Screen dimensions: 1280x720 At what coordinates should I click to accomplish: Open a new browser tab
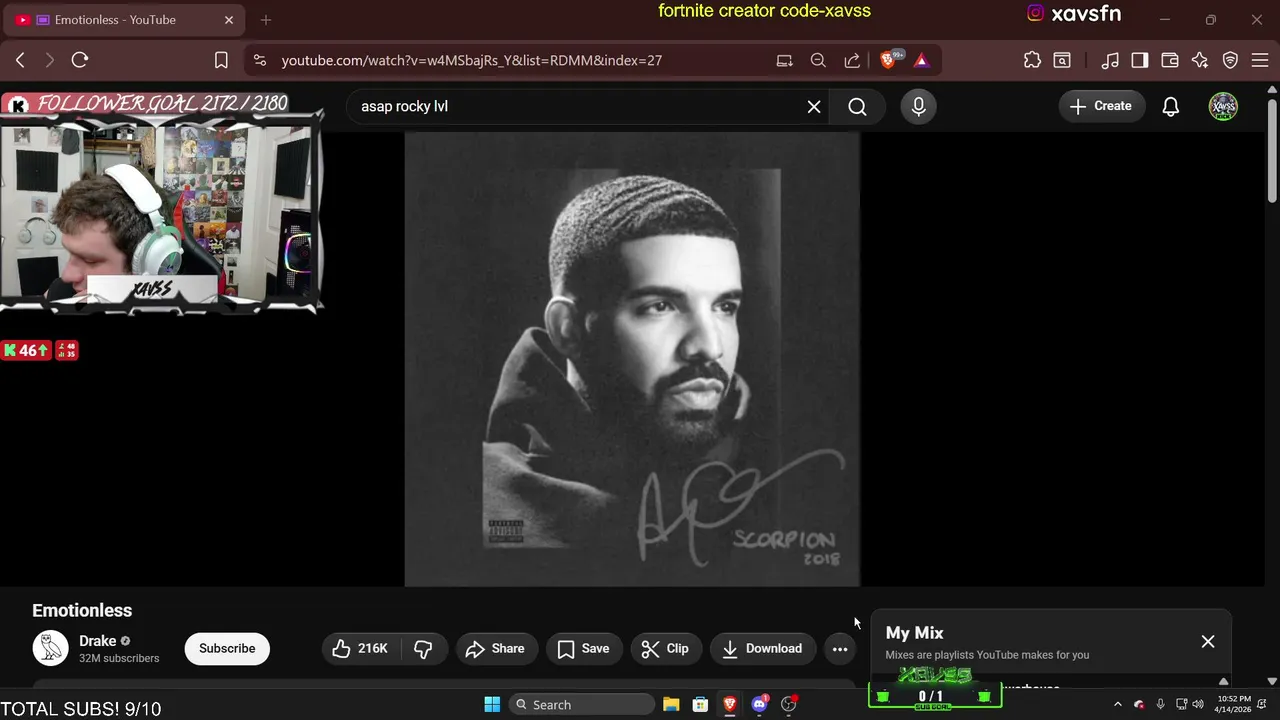(x=266, y=20)
